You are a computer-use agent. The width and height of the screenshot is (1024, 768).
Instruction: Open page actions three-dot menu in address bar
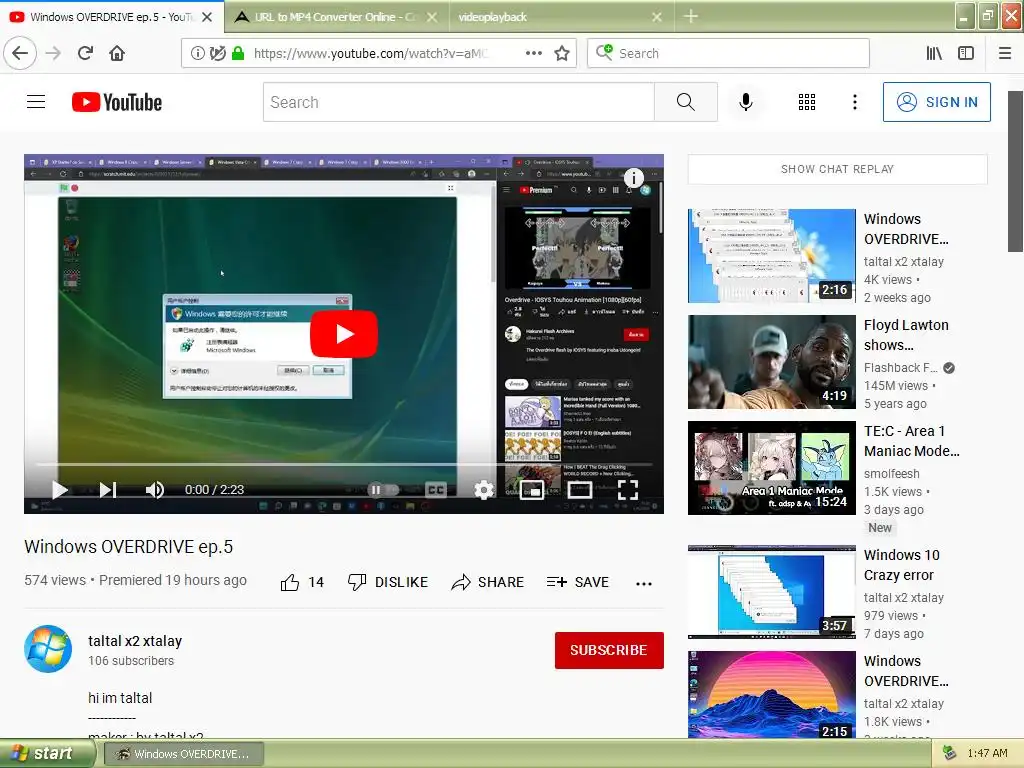[534, 53]
